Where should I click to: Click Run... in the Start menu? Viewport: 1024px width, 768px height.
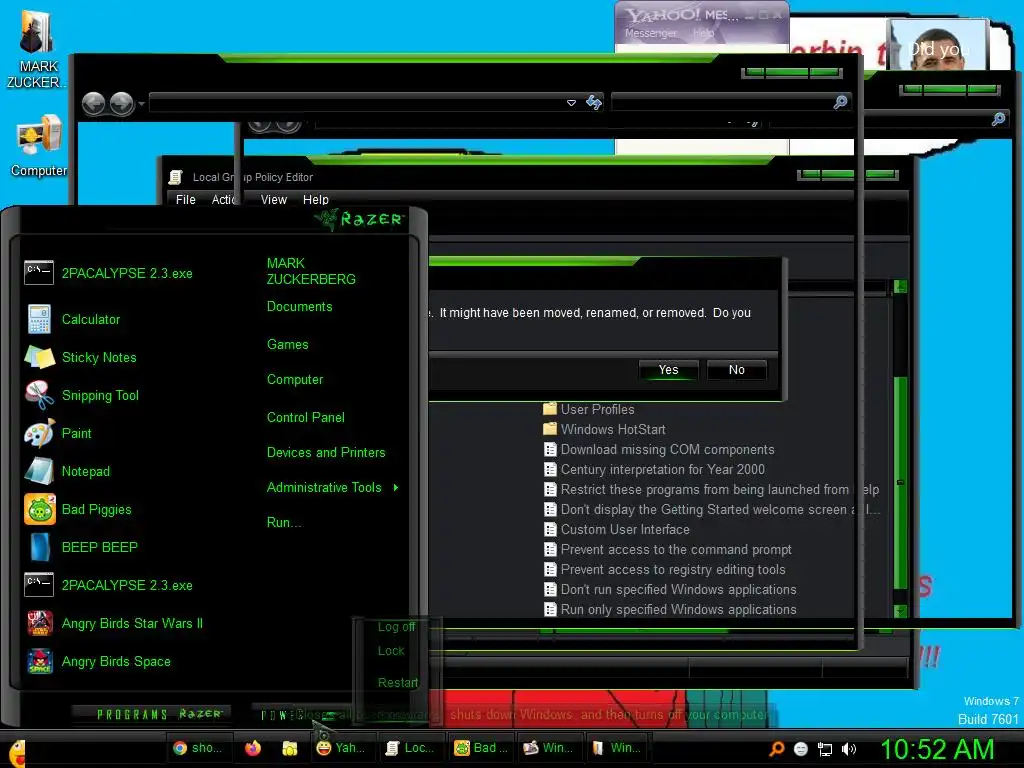pyautogui.click(x=283, y=522)
